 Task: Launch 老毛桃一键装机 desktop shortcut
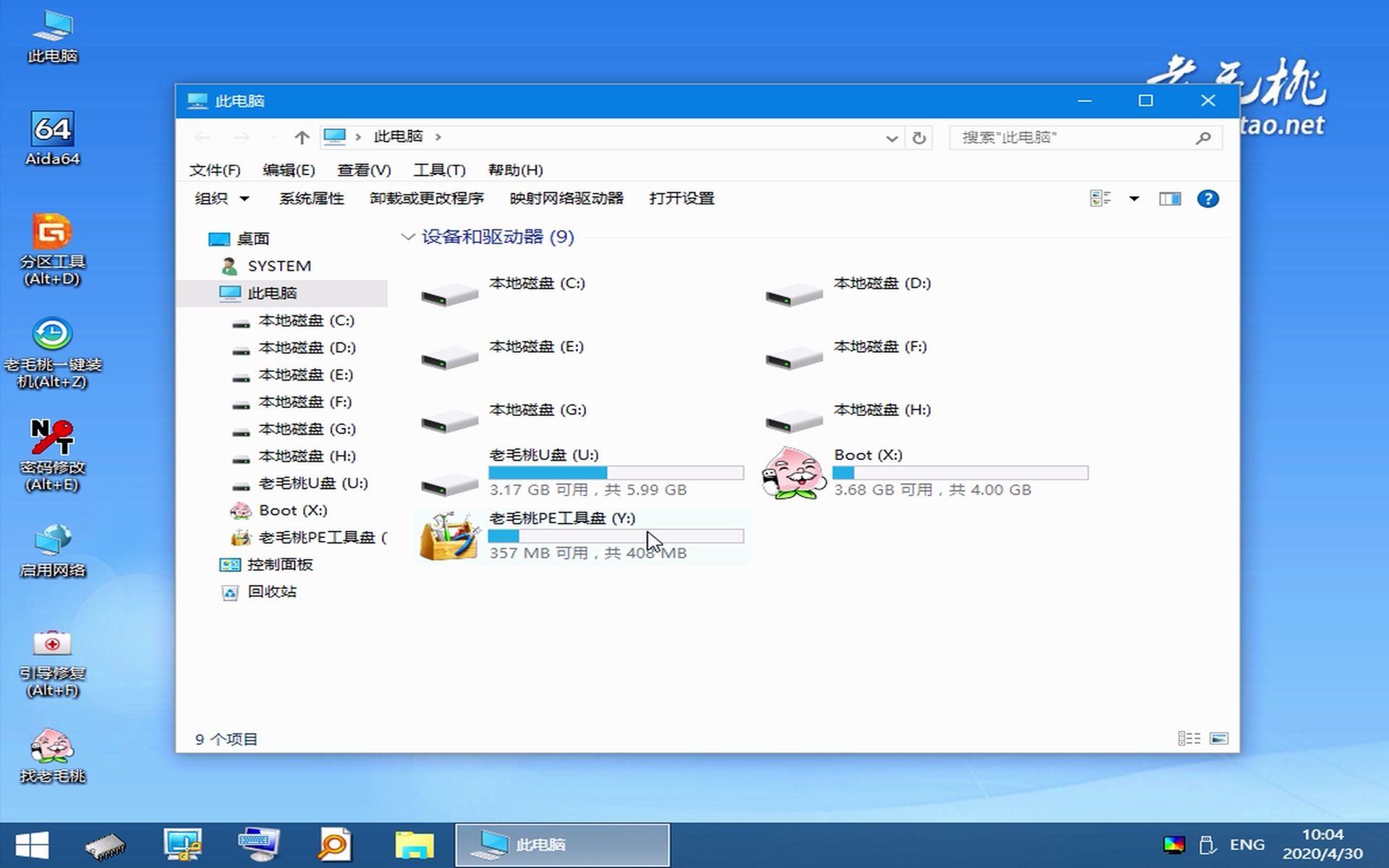[x=52, y=353]
